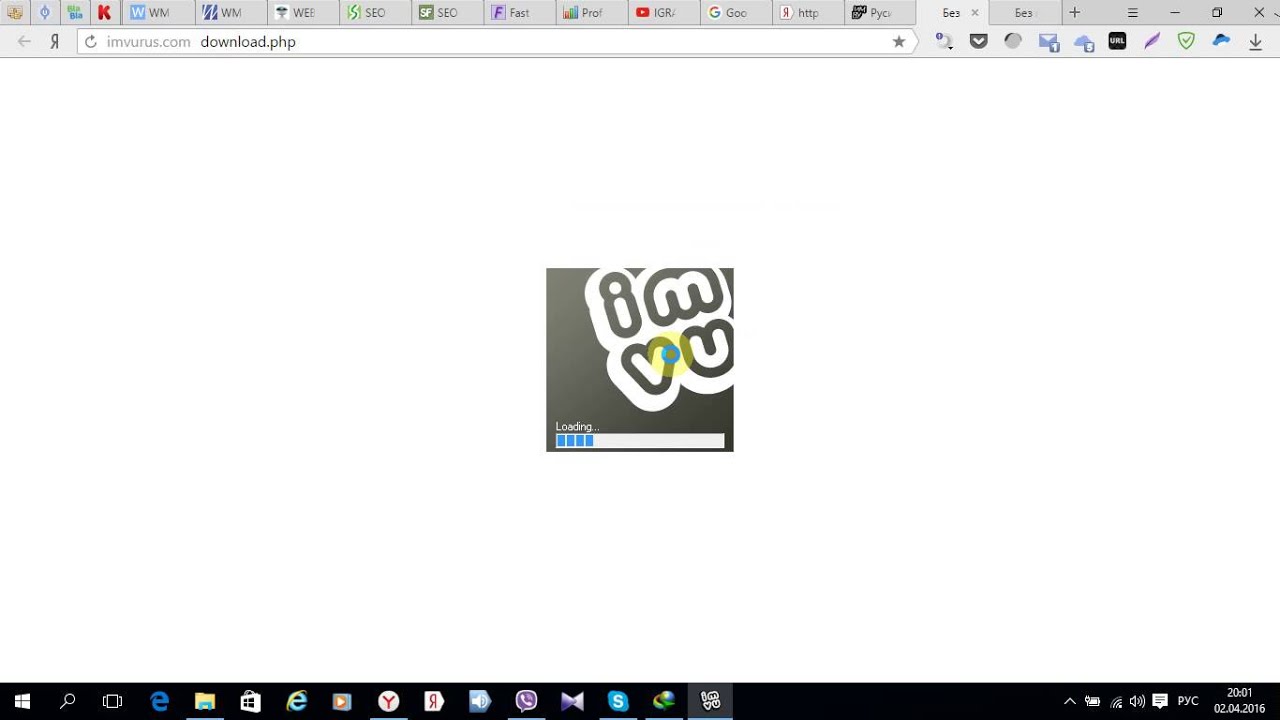The width and height of the screenshot is (1280, 720).
Task: Reload the imvurus.com page
Action: coord(90,42)
